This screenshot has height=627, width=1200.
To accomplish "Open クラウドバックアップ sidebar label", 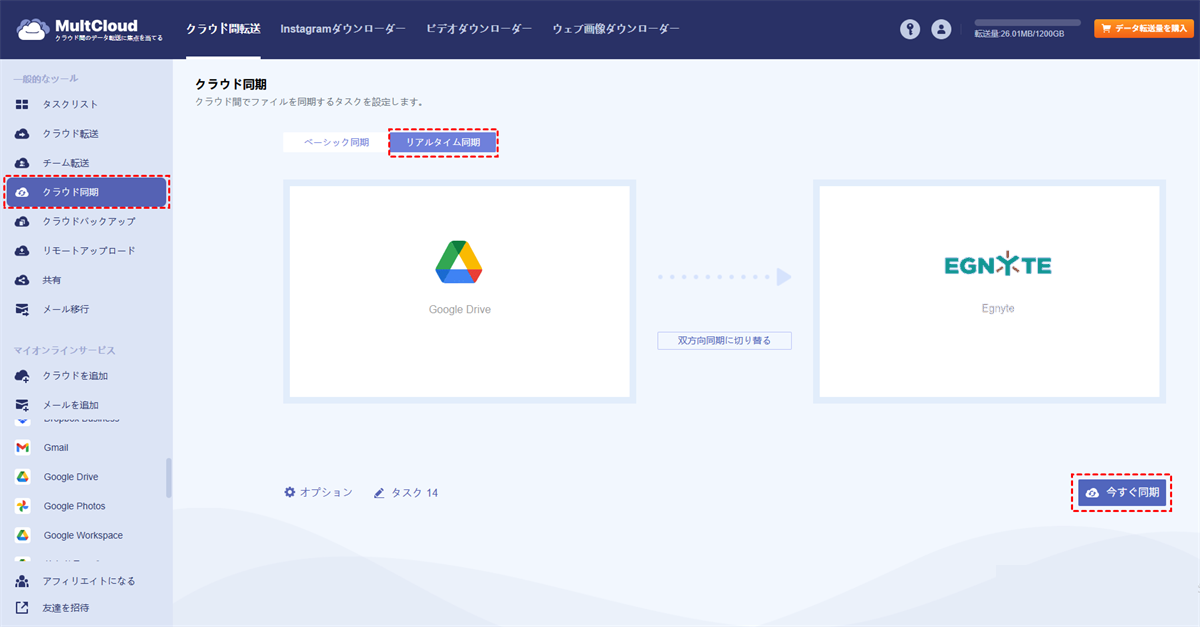I will click(x=88, y=221).
